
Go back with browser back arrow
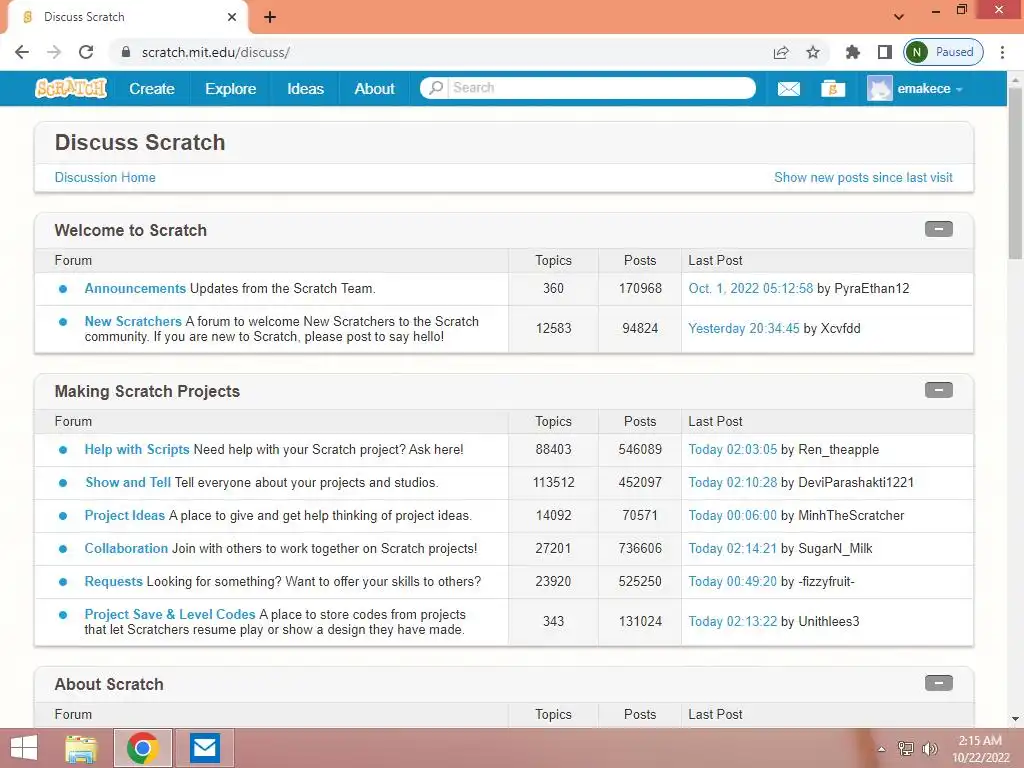(22, 52)
